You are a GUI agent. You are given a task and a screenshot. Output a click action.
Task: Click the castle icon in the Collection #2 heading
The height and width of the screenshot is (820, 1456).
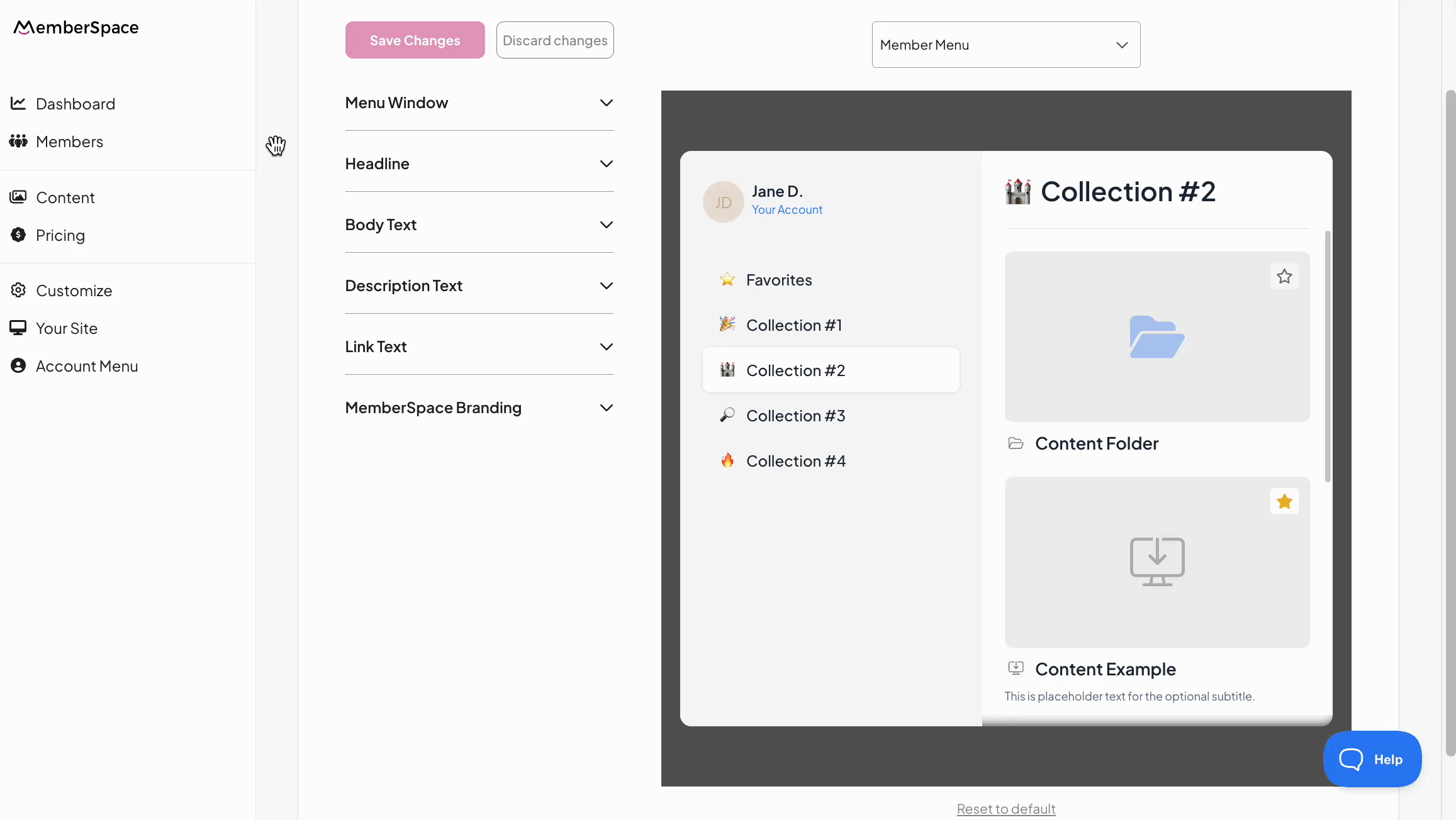(x=1018, y=191)
